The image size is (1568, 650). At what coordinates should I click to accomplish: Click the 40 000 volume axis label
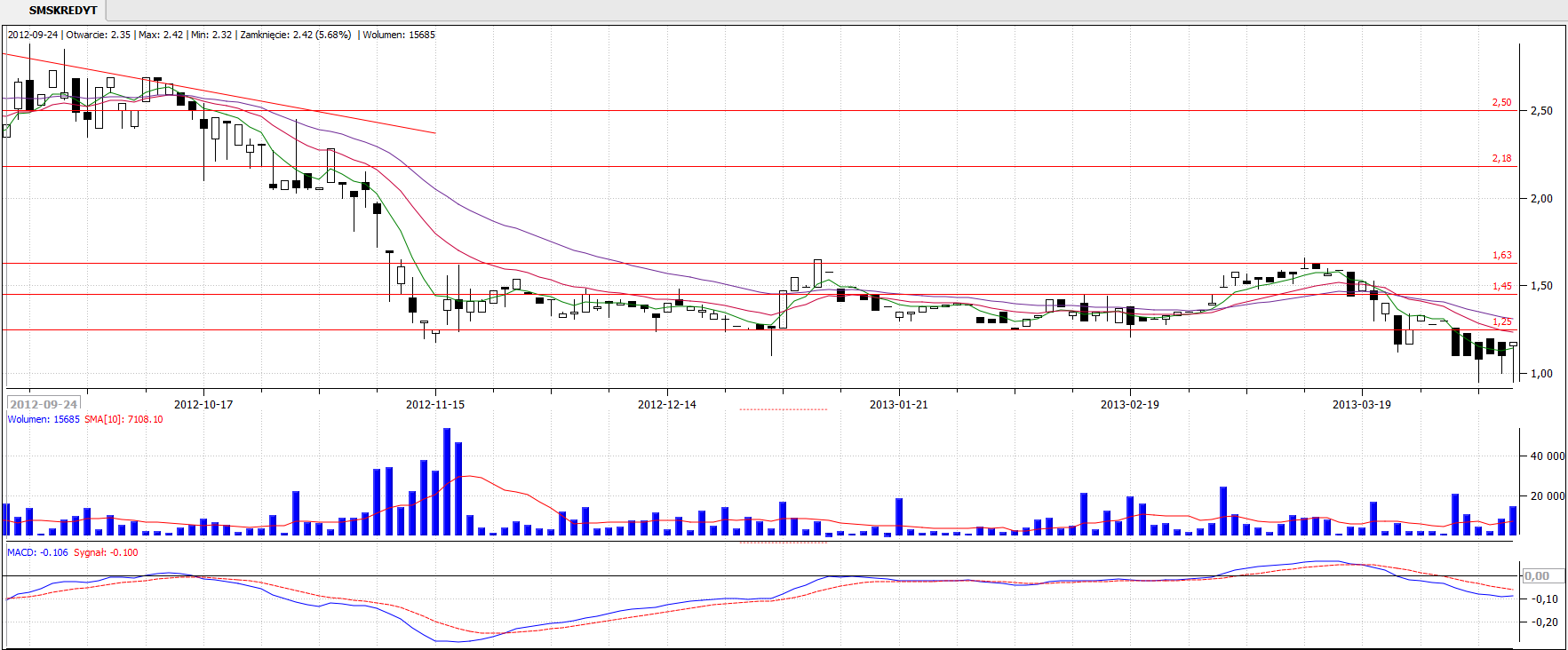1547,456
